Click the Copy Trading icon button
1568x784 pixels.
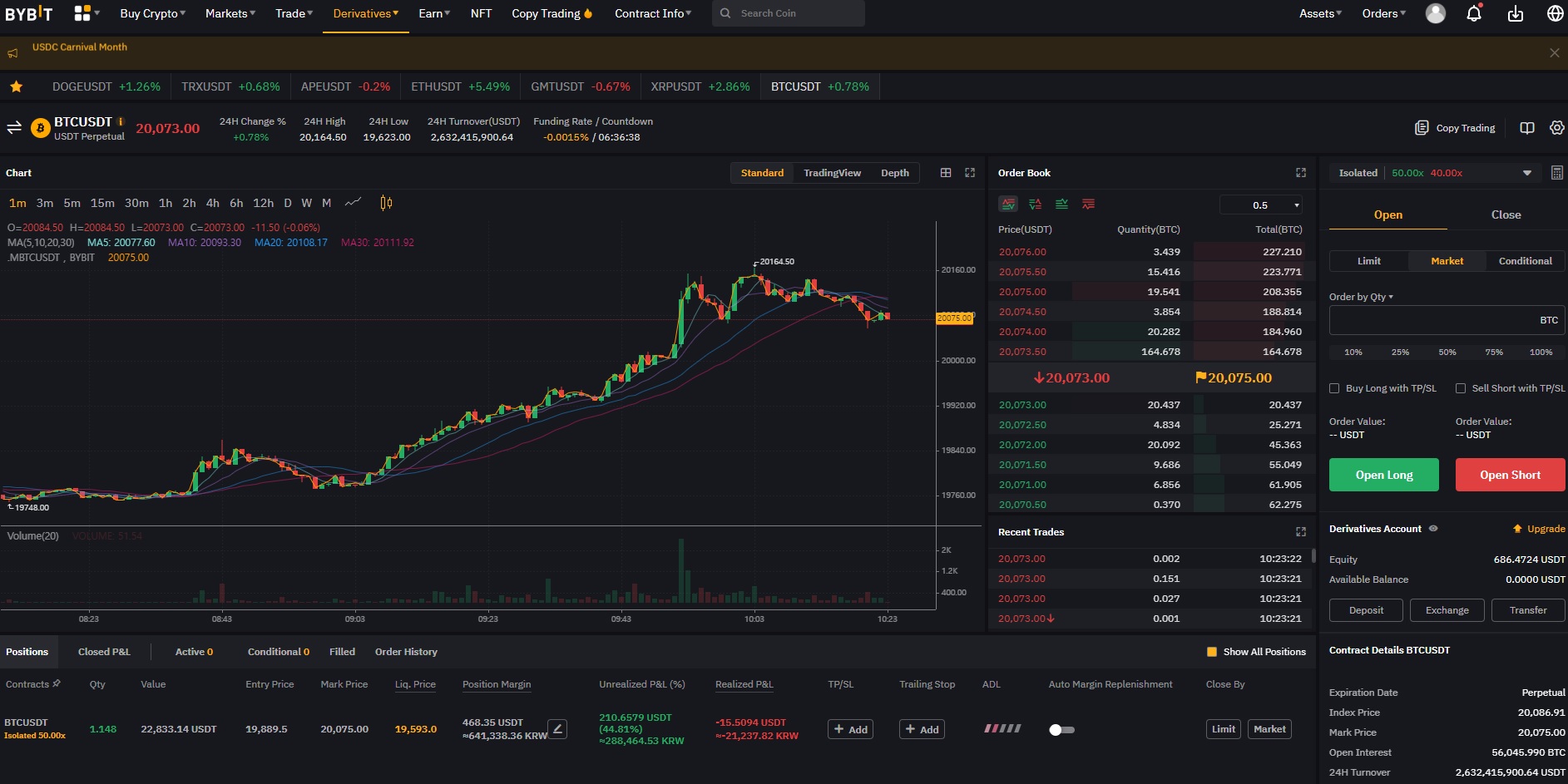[x=1456, y=128]
